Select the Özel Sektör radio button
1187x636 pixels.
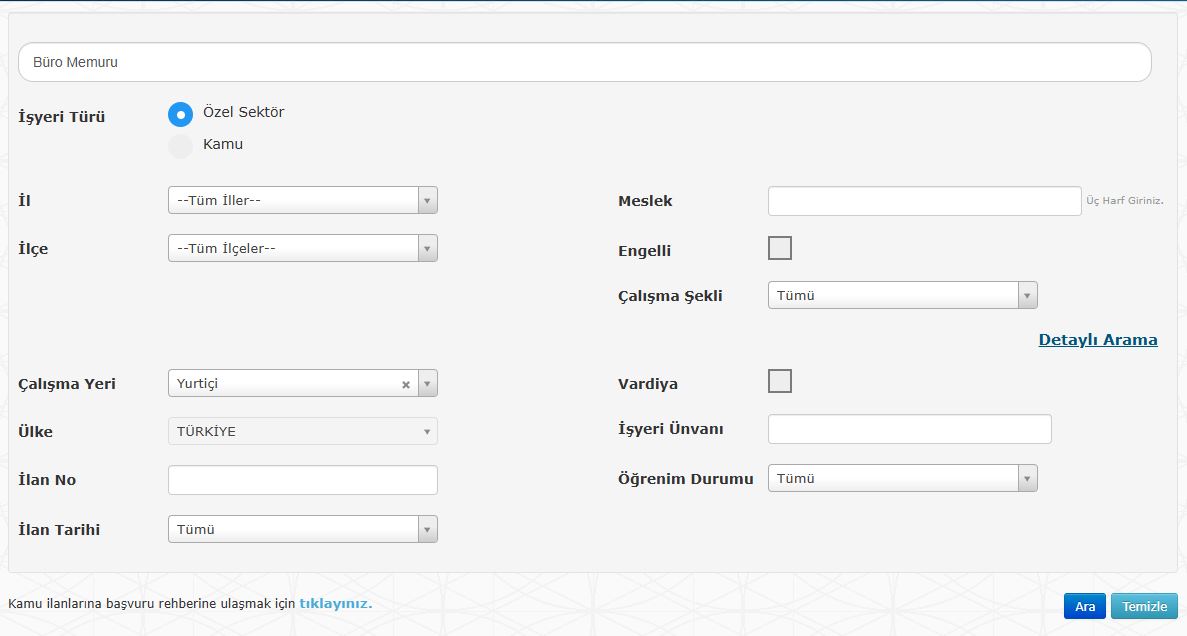pyautogui.click(x=180, y=114)
